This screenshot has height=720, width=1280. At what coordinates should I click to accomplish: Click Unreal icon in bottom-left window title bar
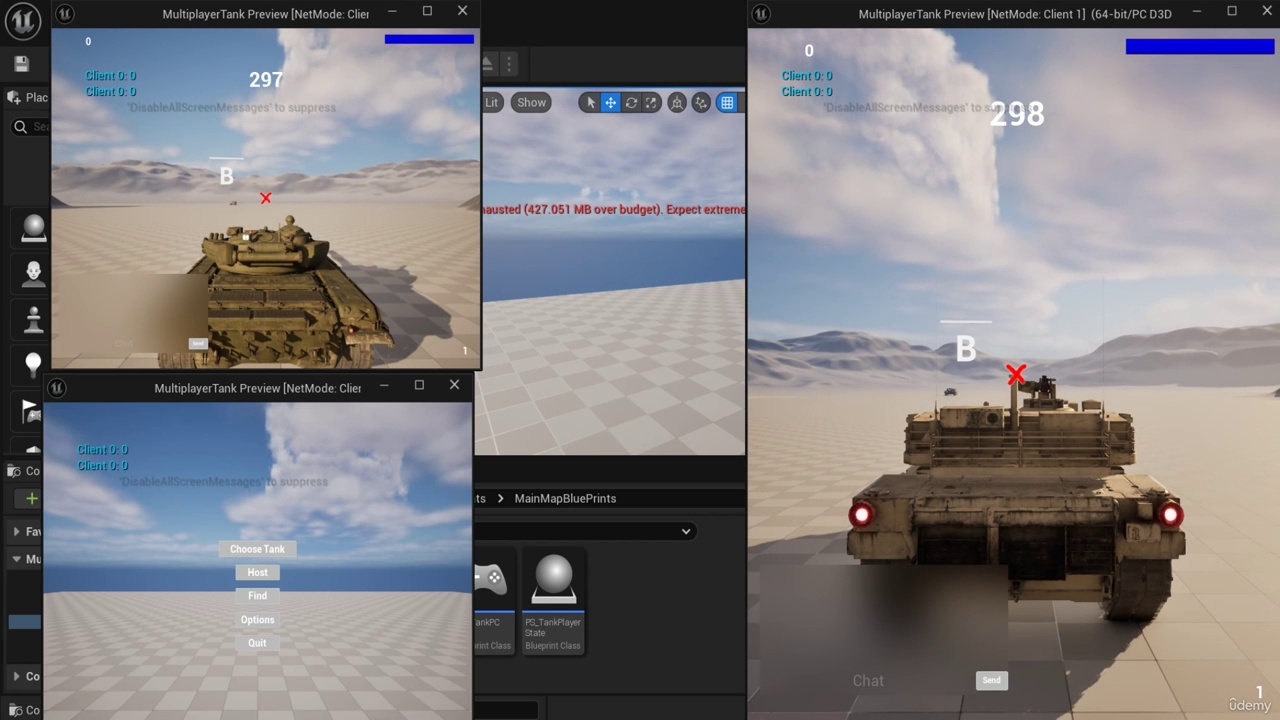tap(57, 387)
